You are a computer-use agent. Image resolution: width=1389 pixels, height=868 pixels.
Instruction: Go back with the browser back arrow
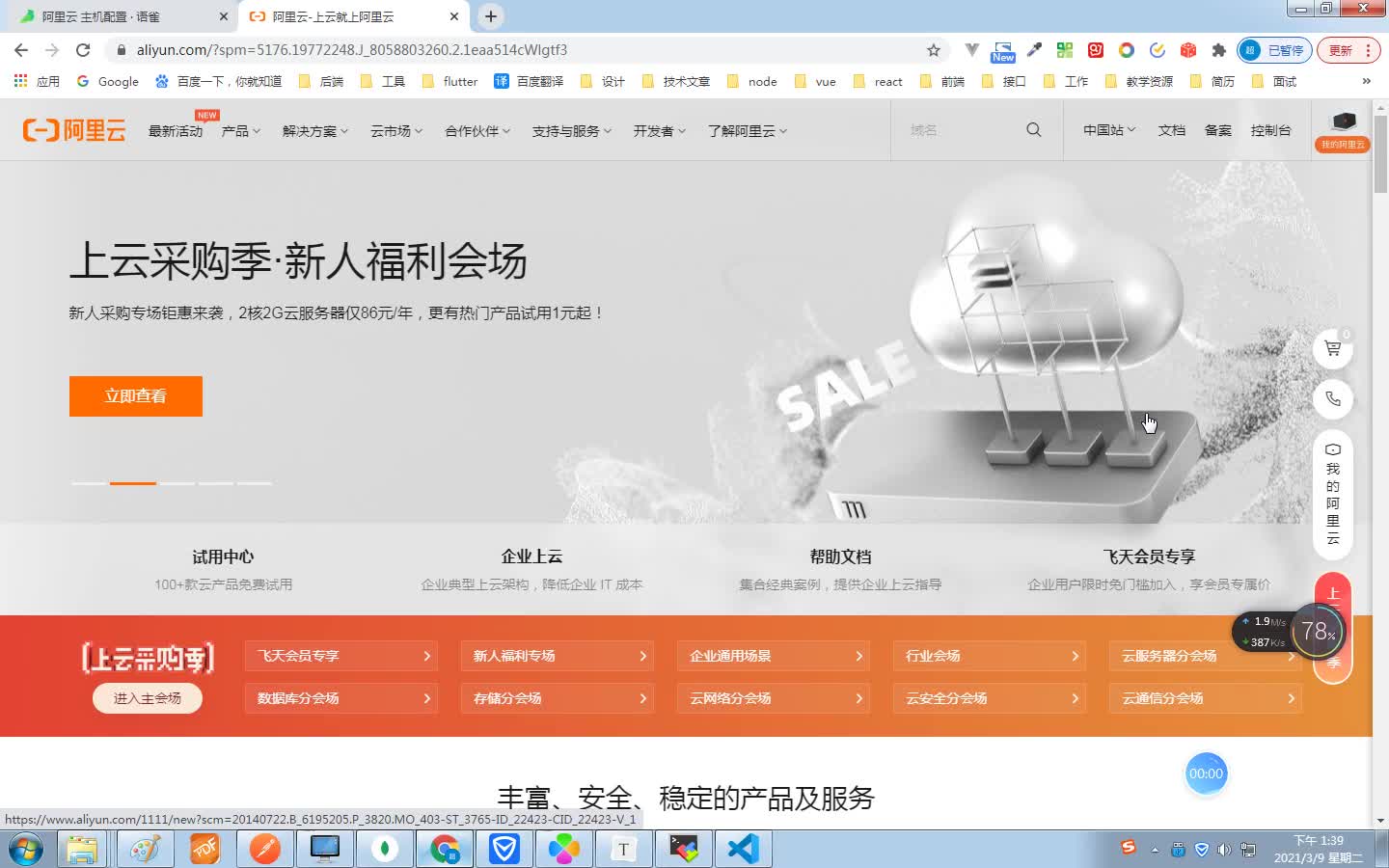coord(21,50)
